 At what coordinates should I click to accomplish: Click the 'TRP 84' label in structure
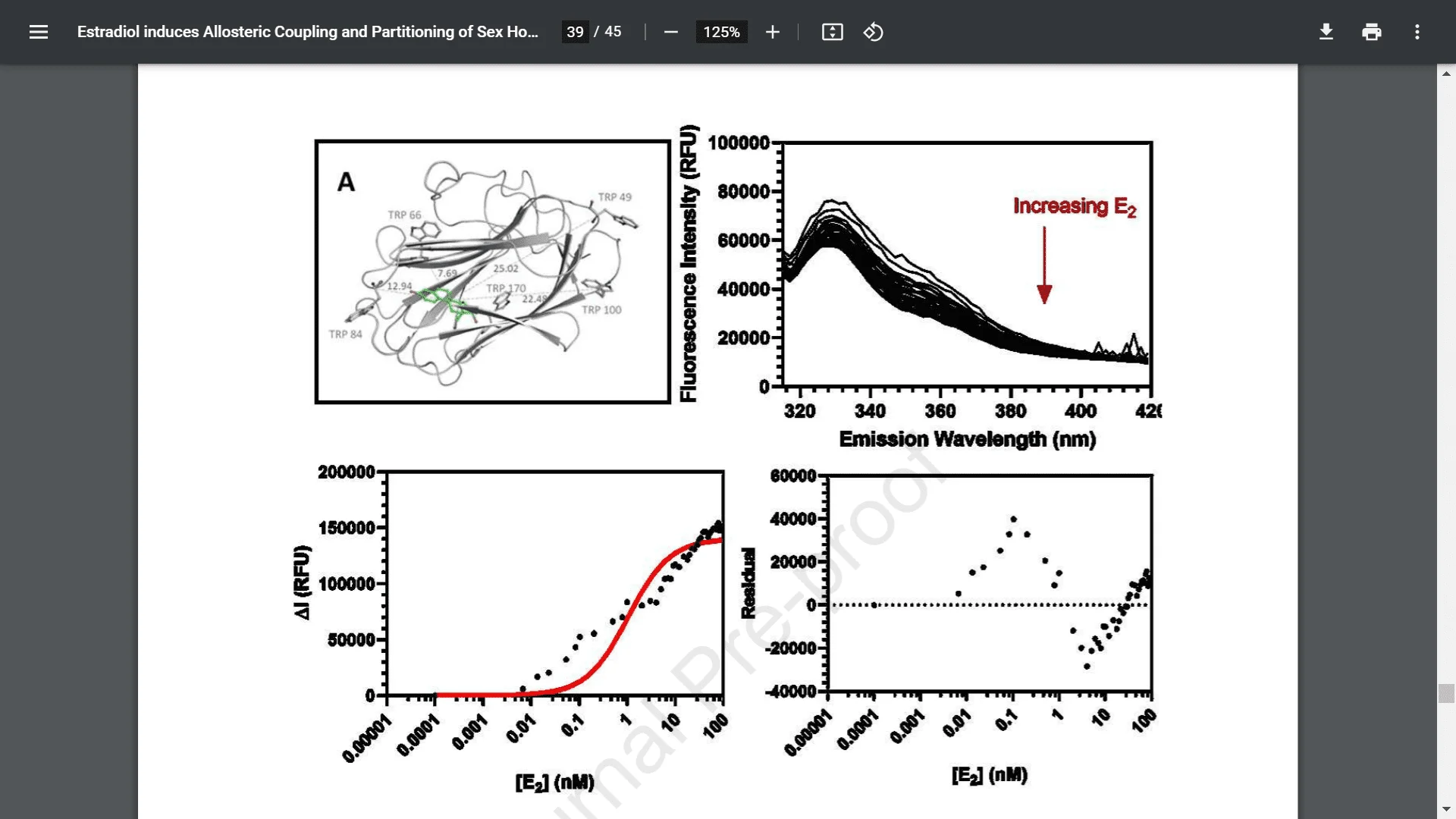pos(345,334)
